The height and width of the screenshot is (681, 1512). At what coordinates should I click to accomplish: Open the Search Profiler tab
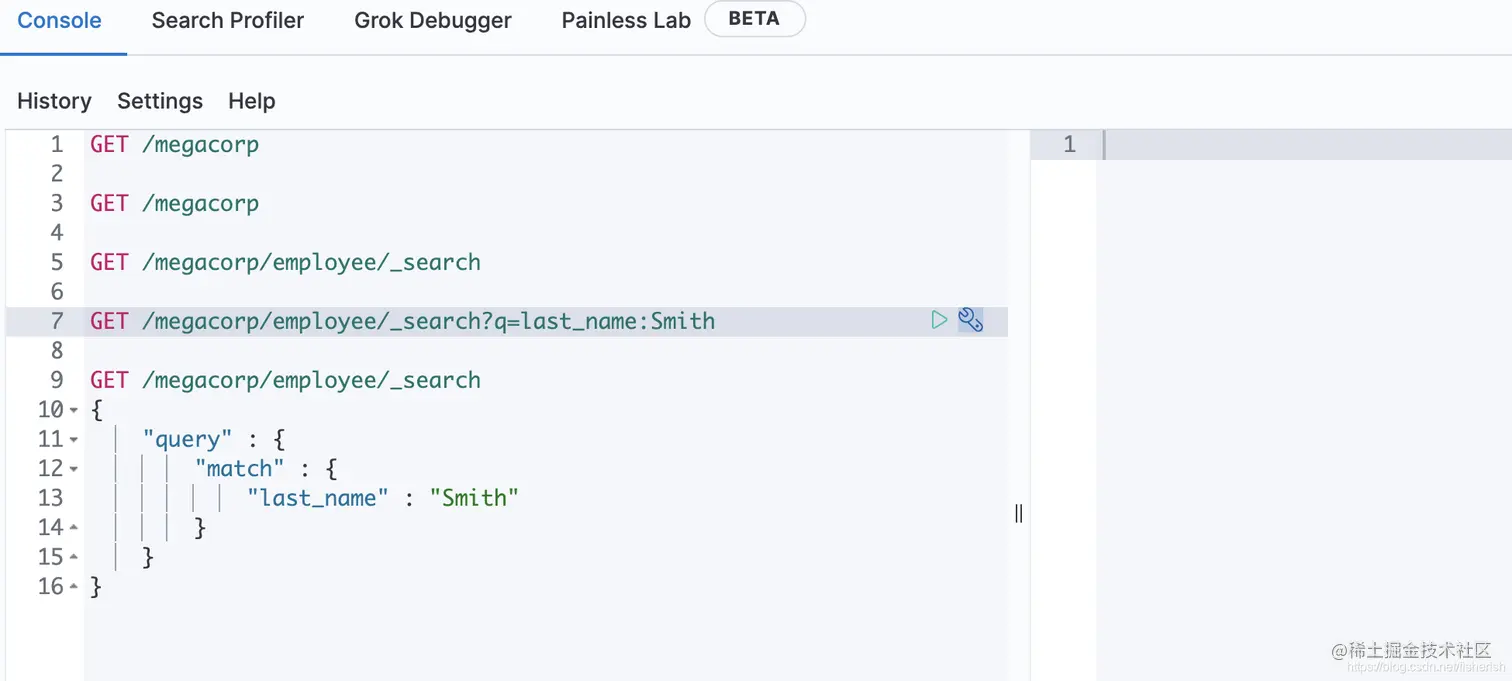pyautogui.click(x=228, y=20)
